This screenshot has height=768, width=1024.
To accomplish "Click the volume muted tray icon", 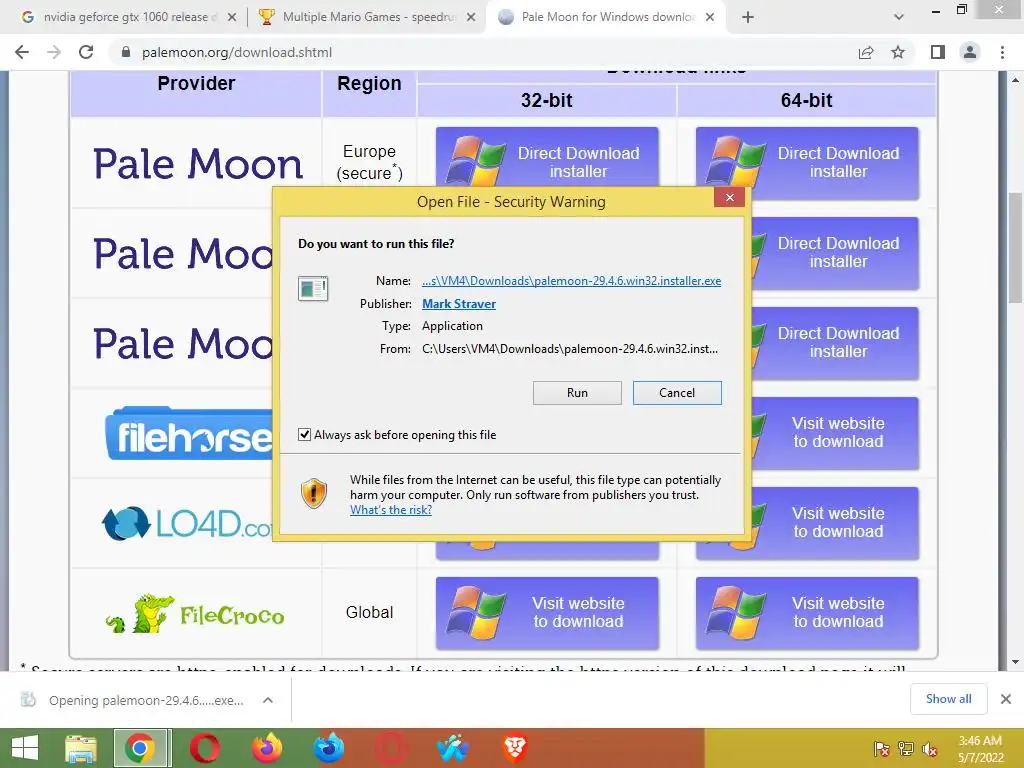I will pyautogui.click(x=930, y=748).
